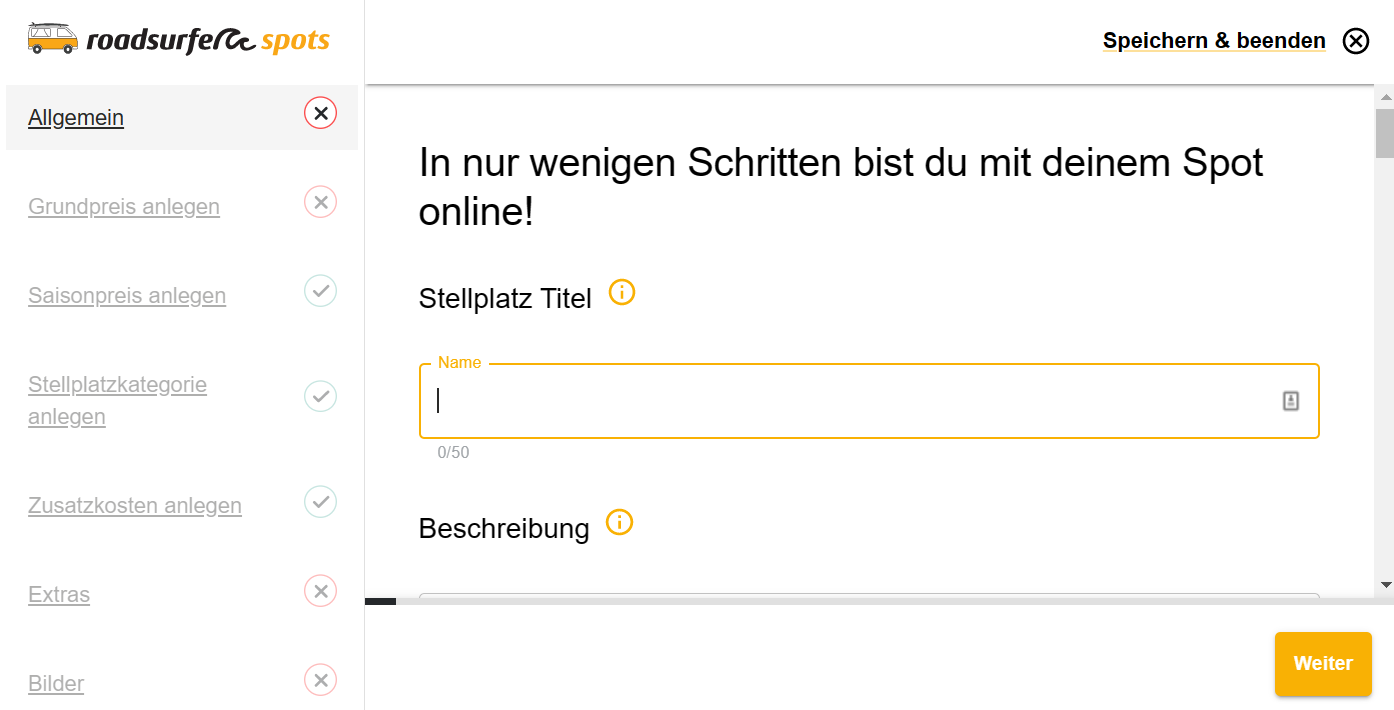
Task: Click the checkmark icon beside Saisonpreis anlegen
Action: coord(321,291)
